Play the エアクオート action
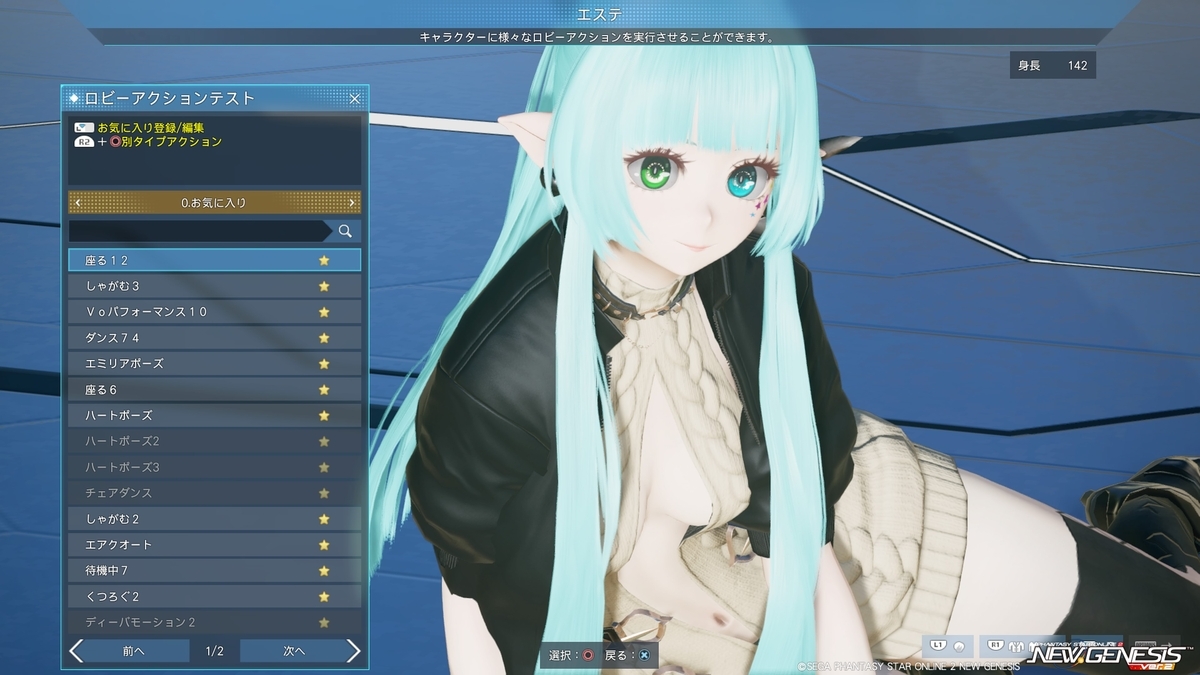This screenshot has width=1200, height=675. pos(214,545)
